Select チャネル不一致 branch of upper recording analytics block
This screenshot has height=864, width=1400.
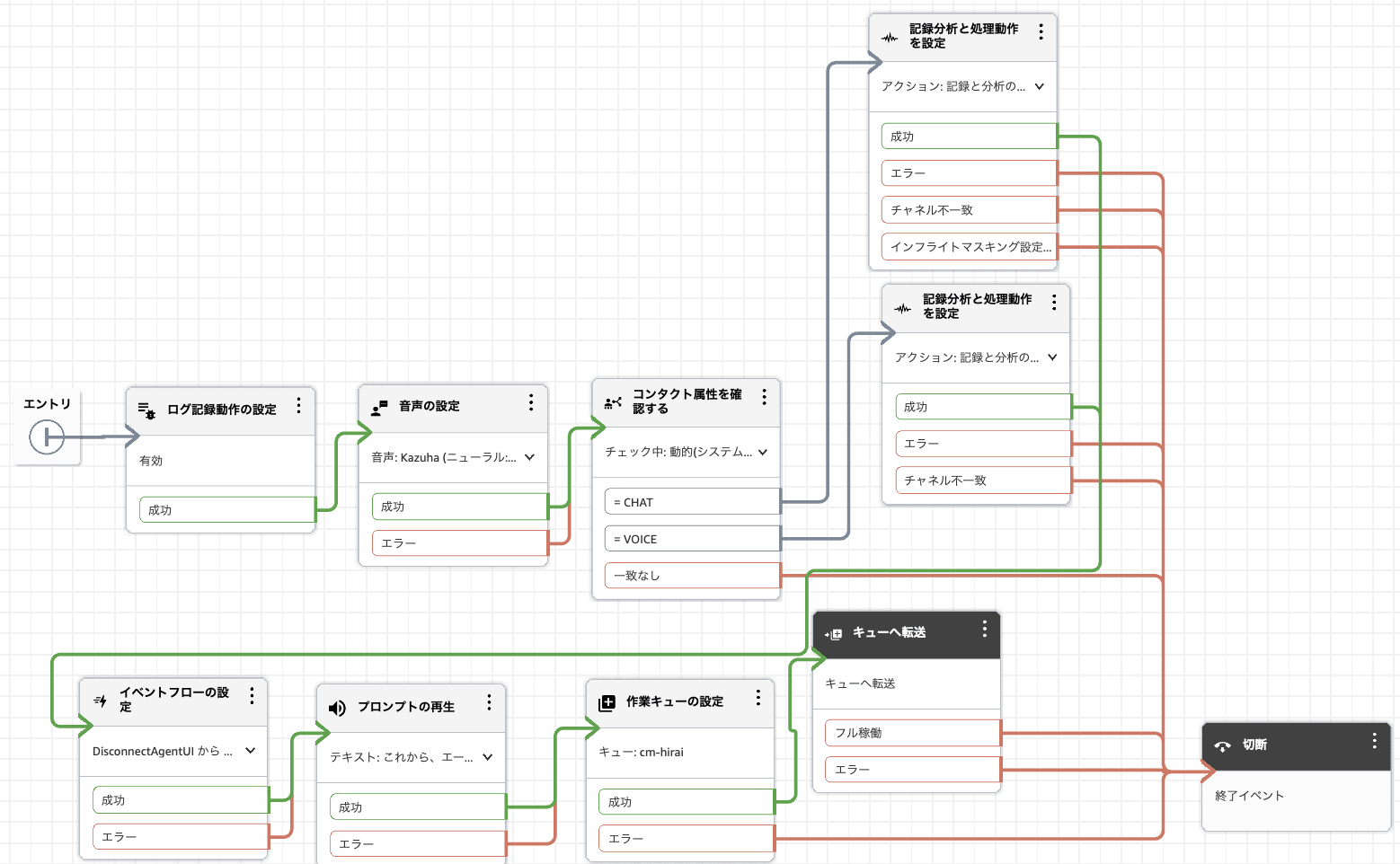point(970,210)
